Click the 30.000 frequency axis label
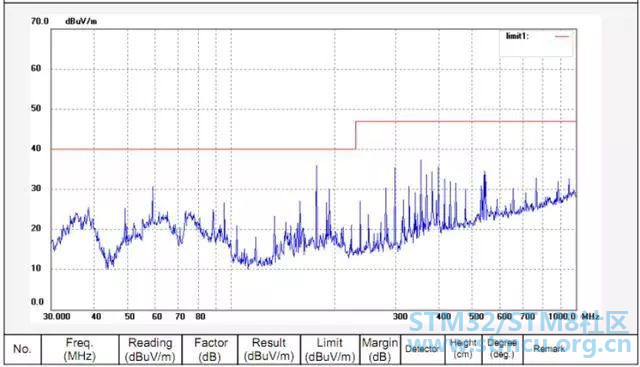Image resolution: width=640 pixels, height=367 pixels. coord(57,316)
